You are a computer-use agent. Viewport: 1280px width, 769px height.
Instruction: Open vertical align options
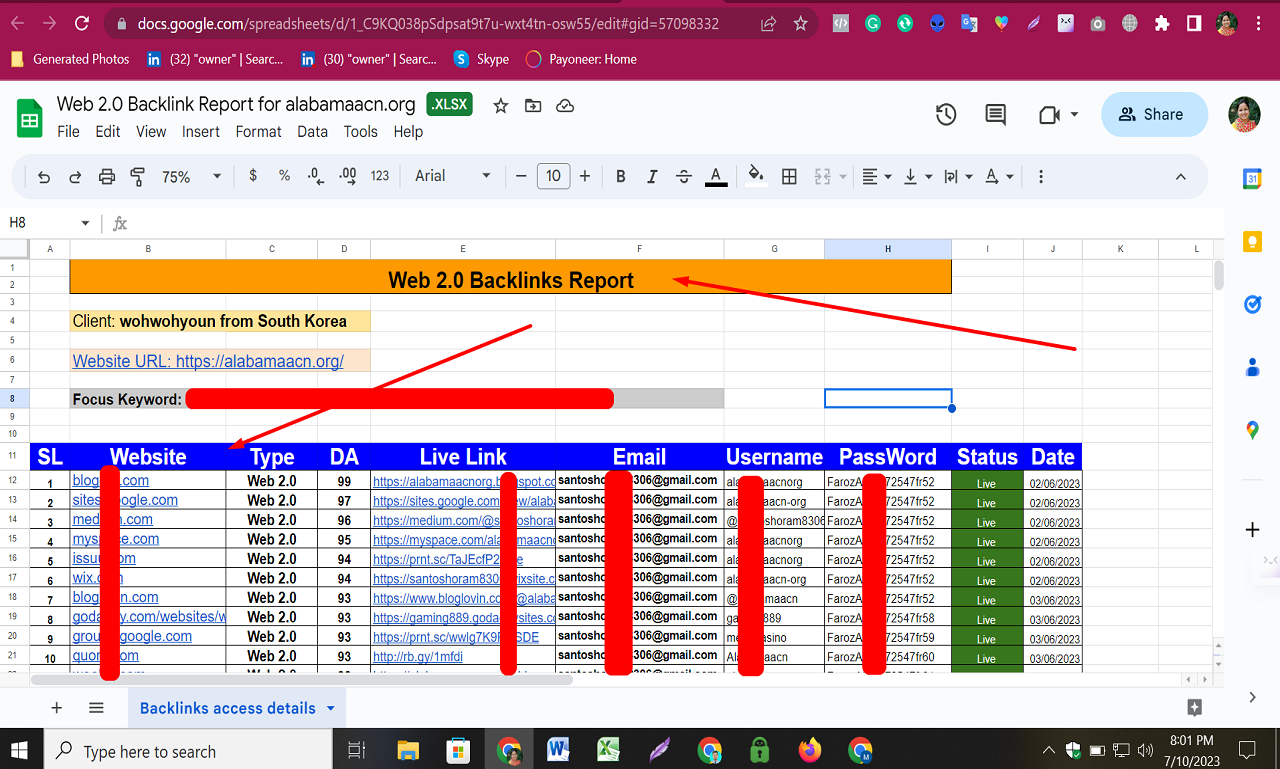pyautogui.click(x=917, y=176)
